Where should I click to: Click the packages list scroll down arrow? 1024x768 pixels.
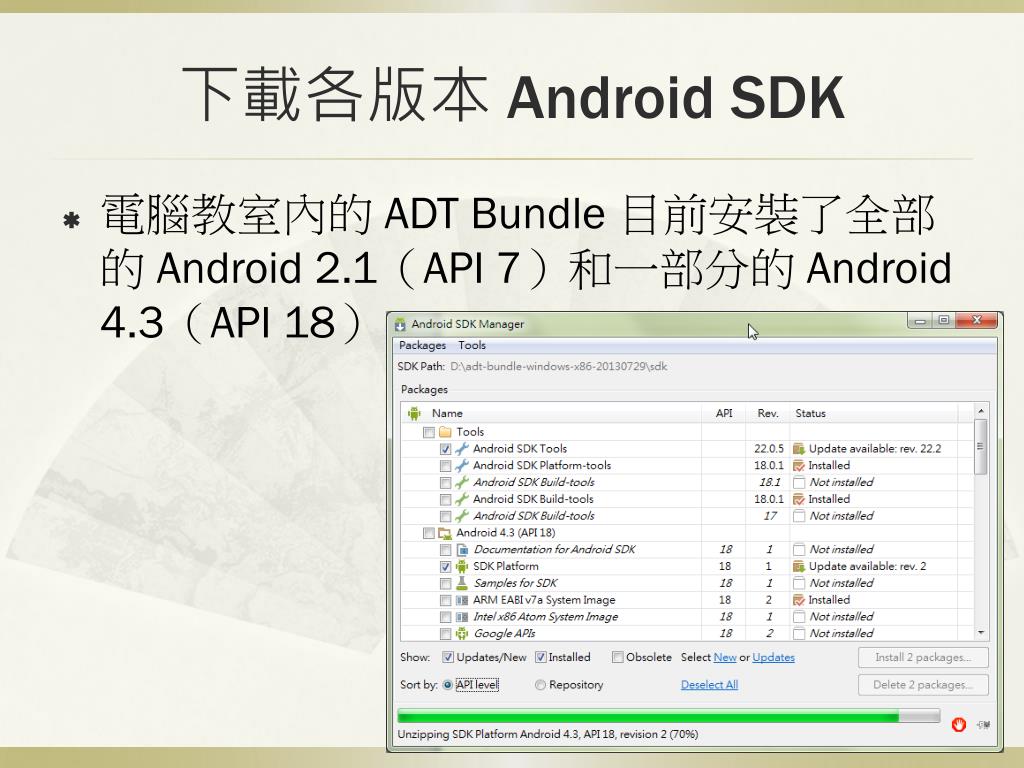tap(980, 633)
